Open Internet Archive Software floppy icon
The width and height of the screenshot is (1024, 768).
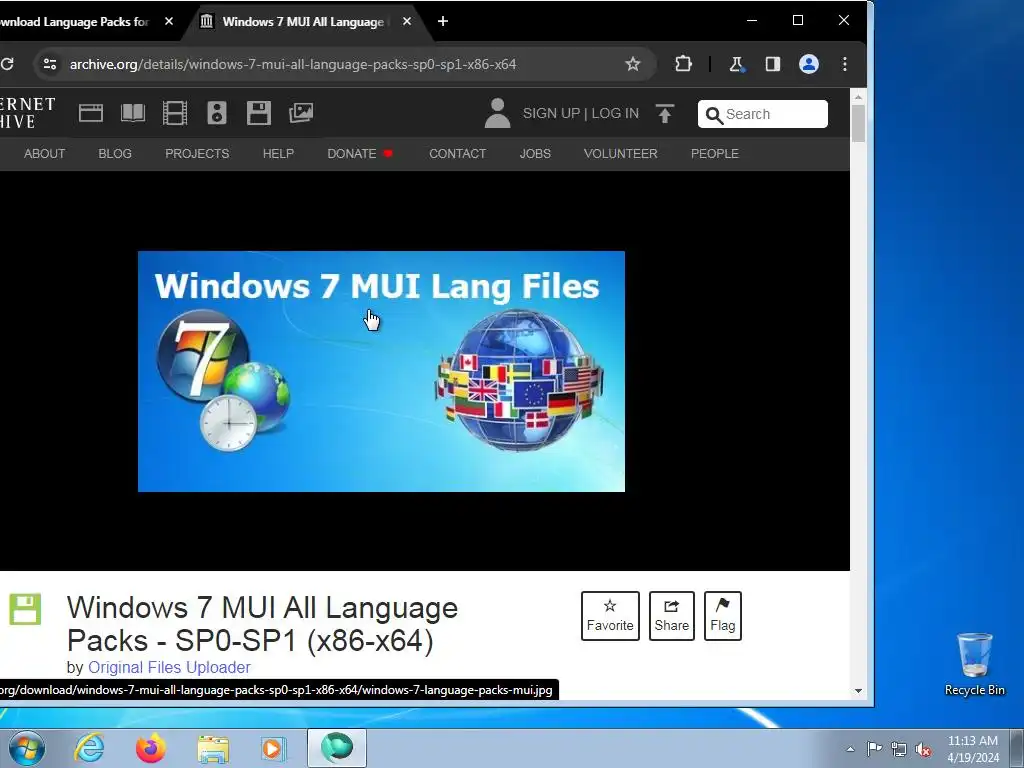259,113
